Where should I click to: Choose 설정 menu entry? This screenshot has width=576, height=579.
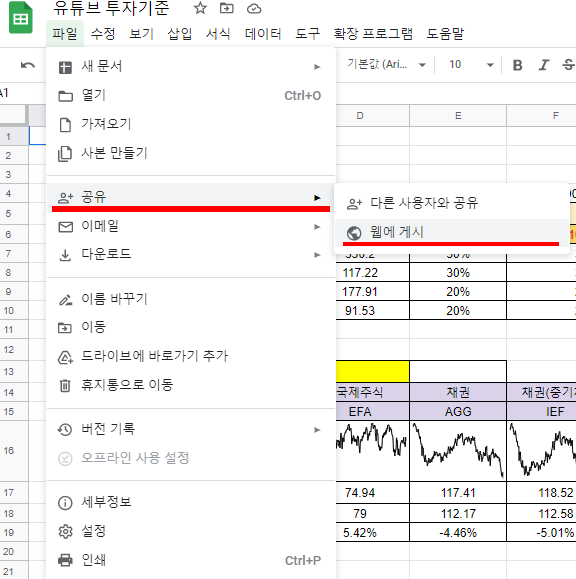point(191,531)
